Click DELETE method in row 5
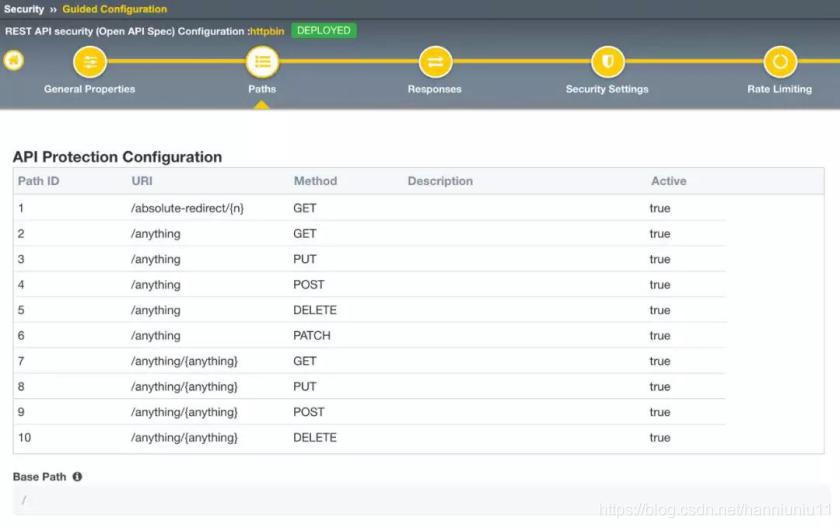The height and width of the screenshot is (528, 840). pyautogui.click(x=315, y=310)
